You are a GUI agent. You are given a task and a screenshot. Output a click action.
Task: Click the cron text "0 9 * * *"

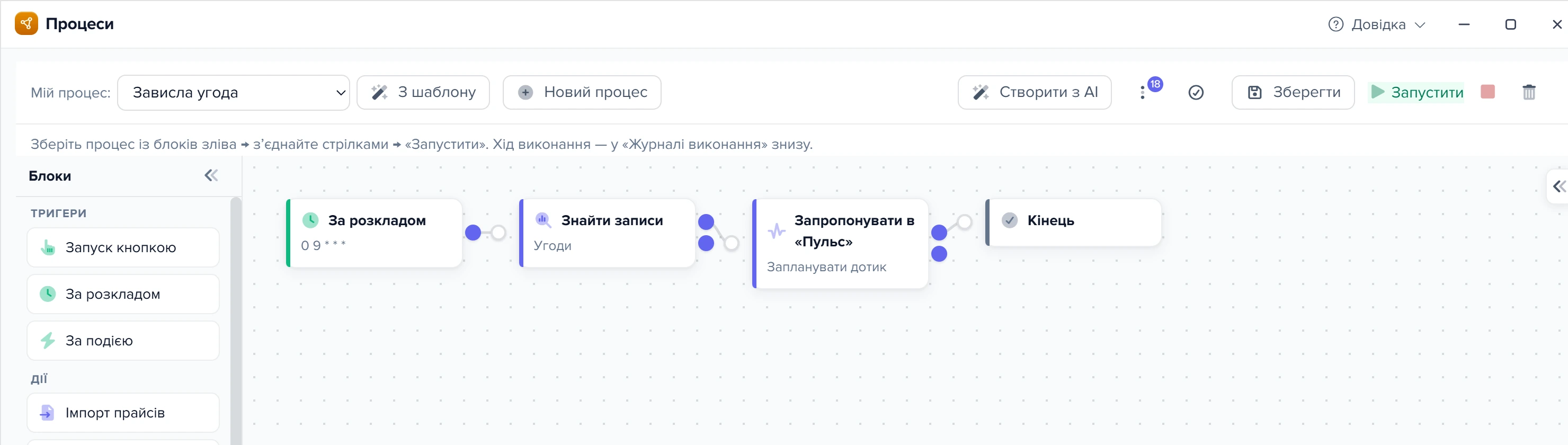coord(323,245)
